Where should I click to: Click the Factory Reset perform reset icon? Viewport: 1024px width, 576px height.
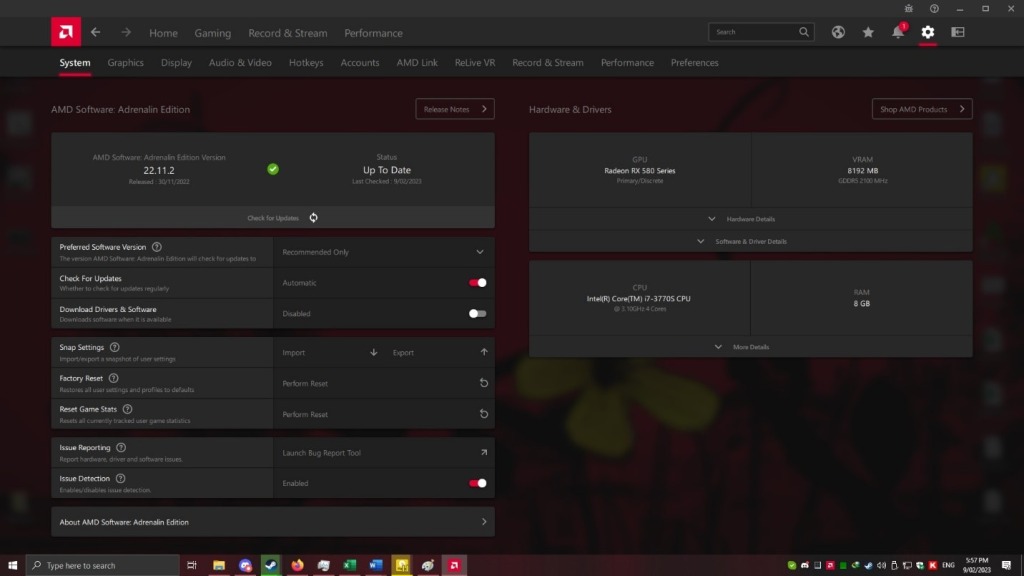click(484, 383)
